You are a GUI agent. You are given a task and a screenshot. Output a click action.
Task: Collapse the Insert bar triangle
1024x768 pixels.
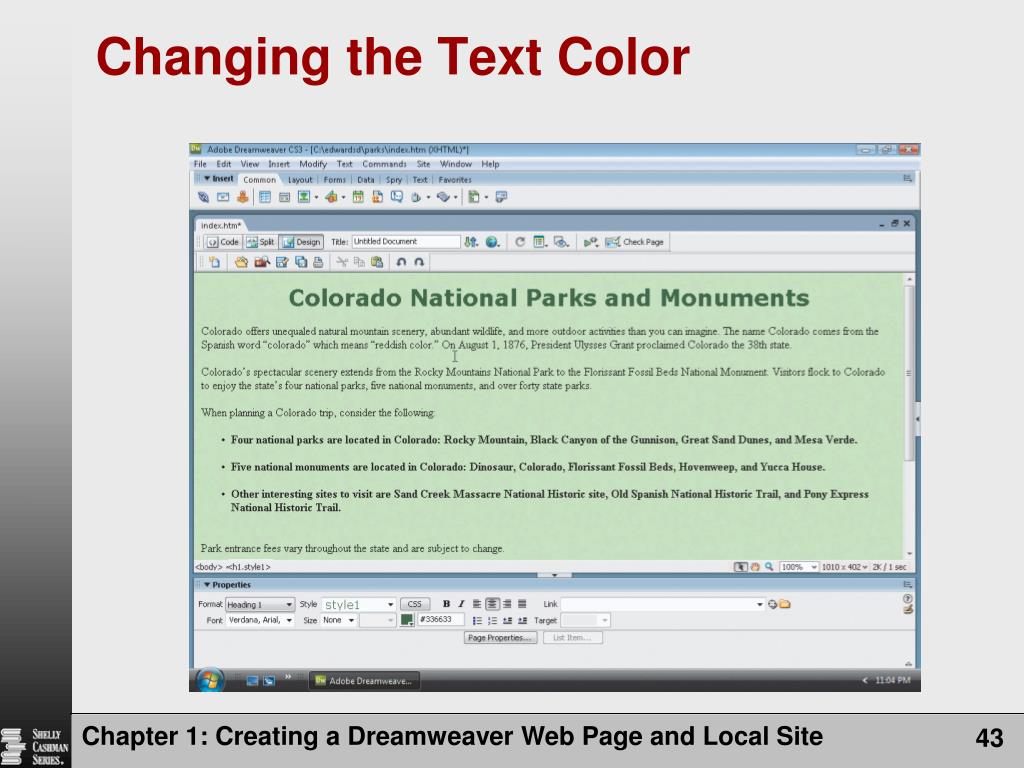coord(206,178)
